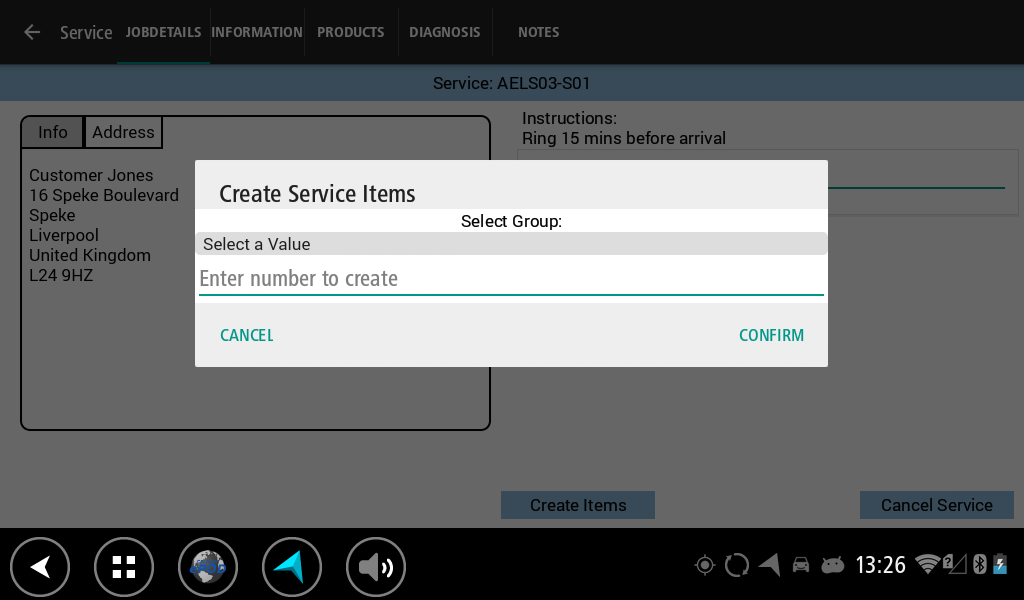Screen dimensions: 1024x600
Task: Tap the Service title in top bar
Action: point(86,33)
